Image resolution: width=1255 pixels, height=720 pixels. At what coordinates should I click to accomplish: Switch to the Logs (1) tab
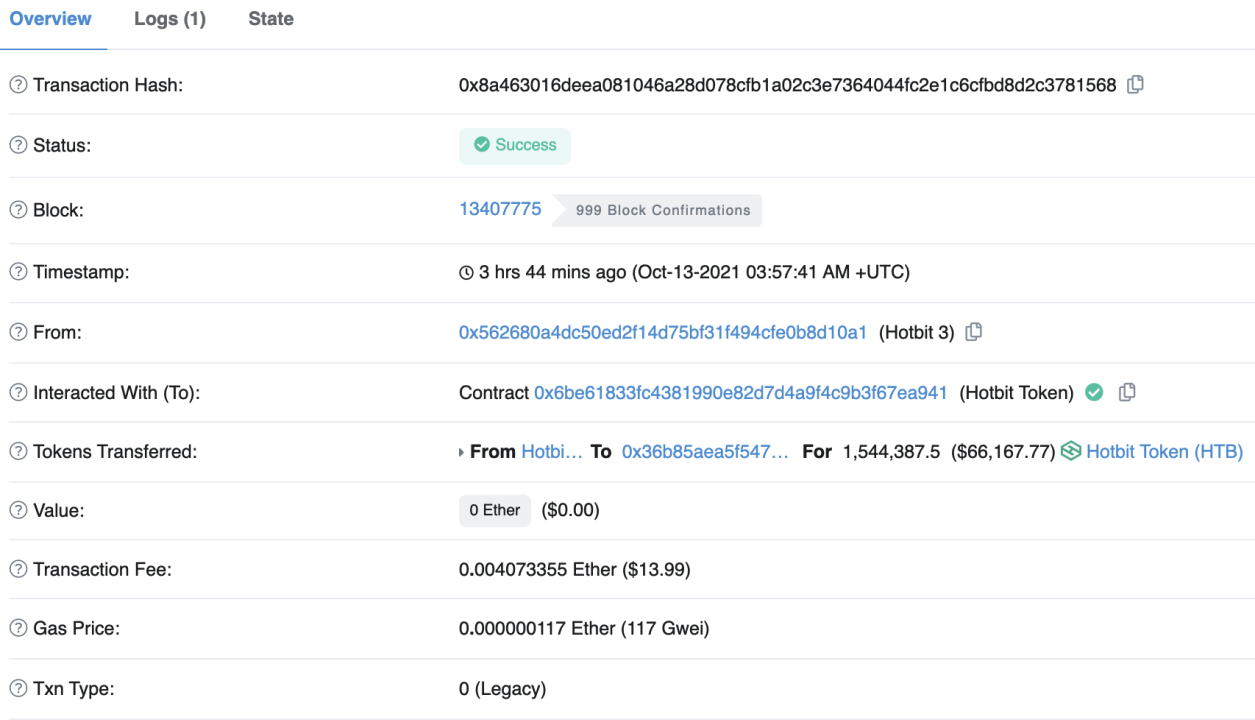click(170, 19)
